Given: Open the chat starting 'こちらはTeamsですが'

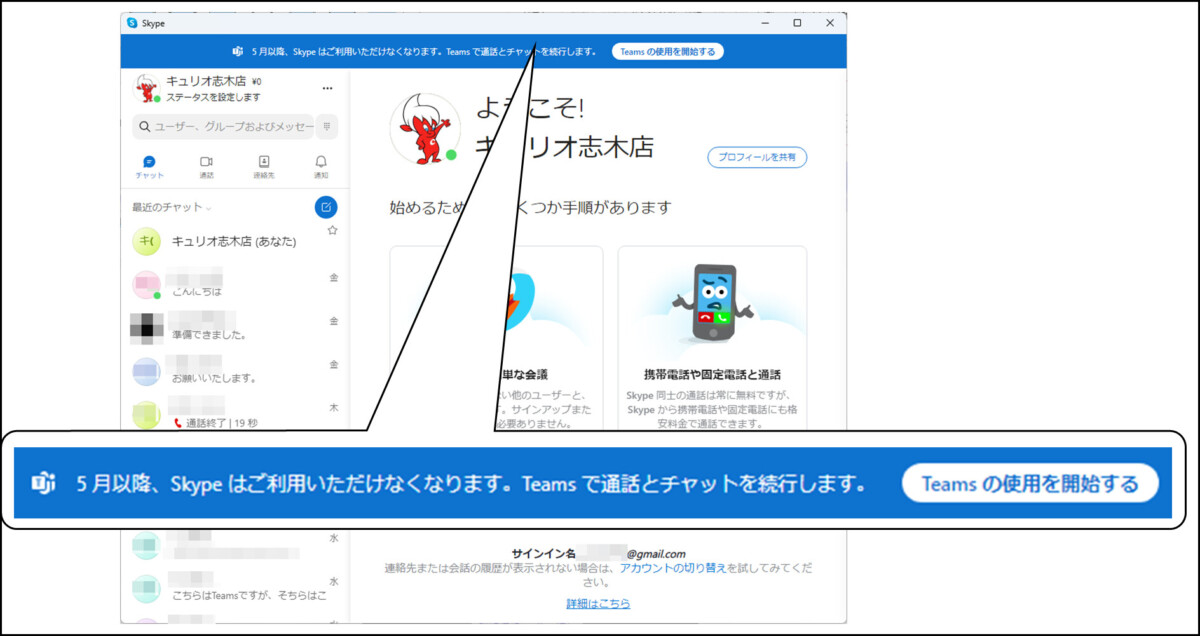Looking at the screenshot, I should pyautogui.click(x=235, y=589).
